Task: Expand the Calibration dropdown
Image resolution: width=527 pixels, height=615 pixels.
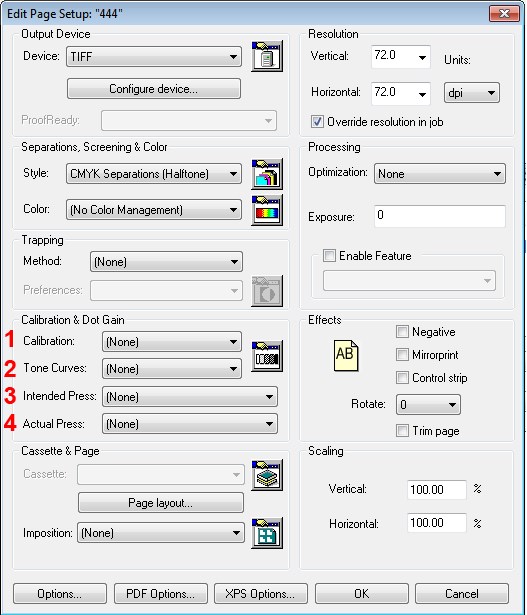Action: coord(172,342)
